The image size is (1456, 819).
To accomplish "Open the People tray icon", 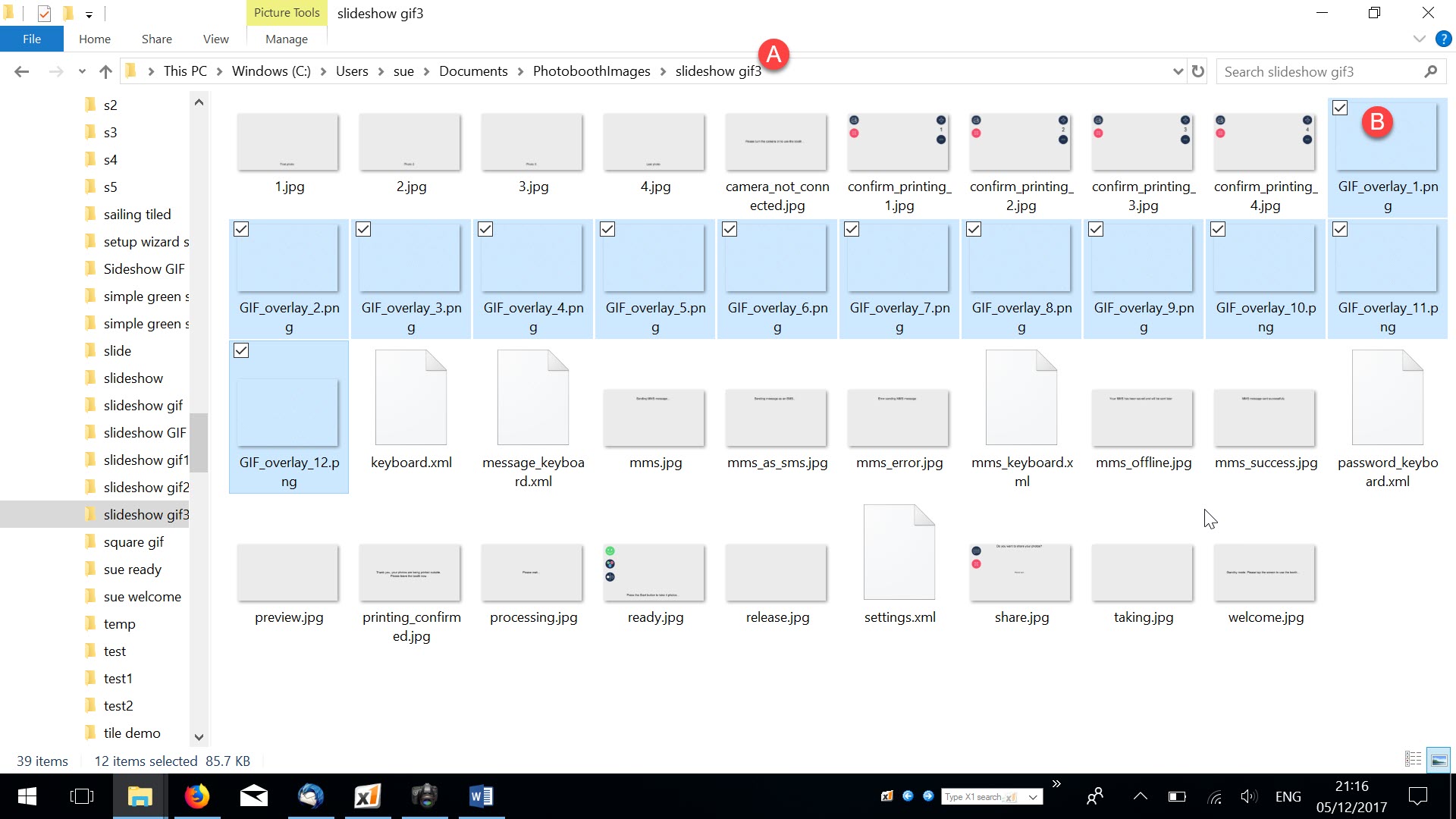I will 1095,796.
